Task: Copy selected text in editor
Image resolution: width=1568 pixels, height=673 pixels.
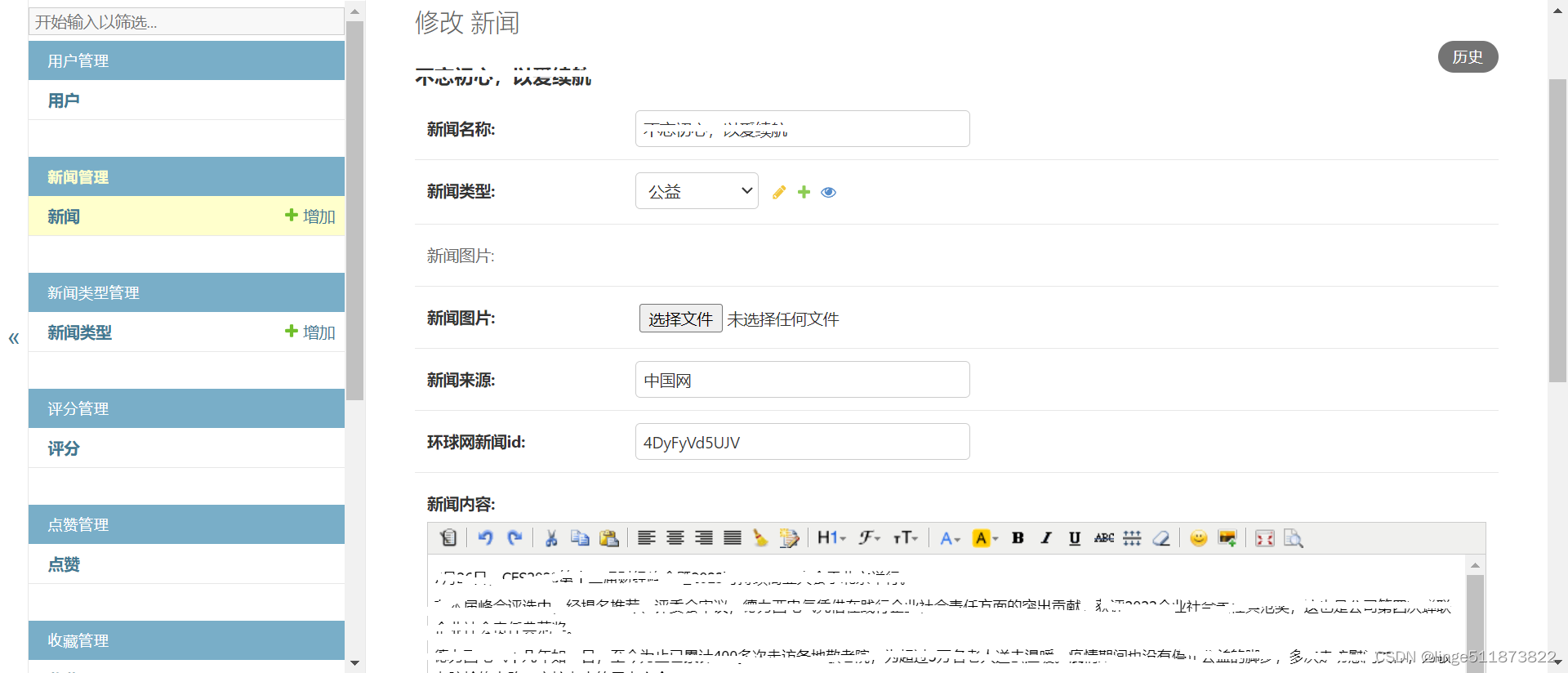Action: pos(580,538)
